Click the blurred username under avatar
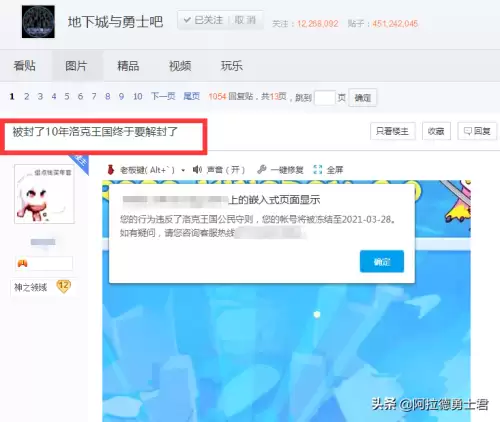 pyautogui.click(x=43, y=242)
